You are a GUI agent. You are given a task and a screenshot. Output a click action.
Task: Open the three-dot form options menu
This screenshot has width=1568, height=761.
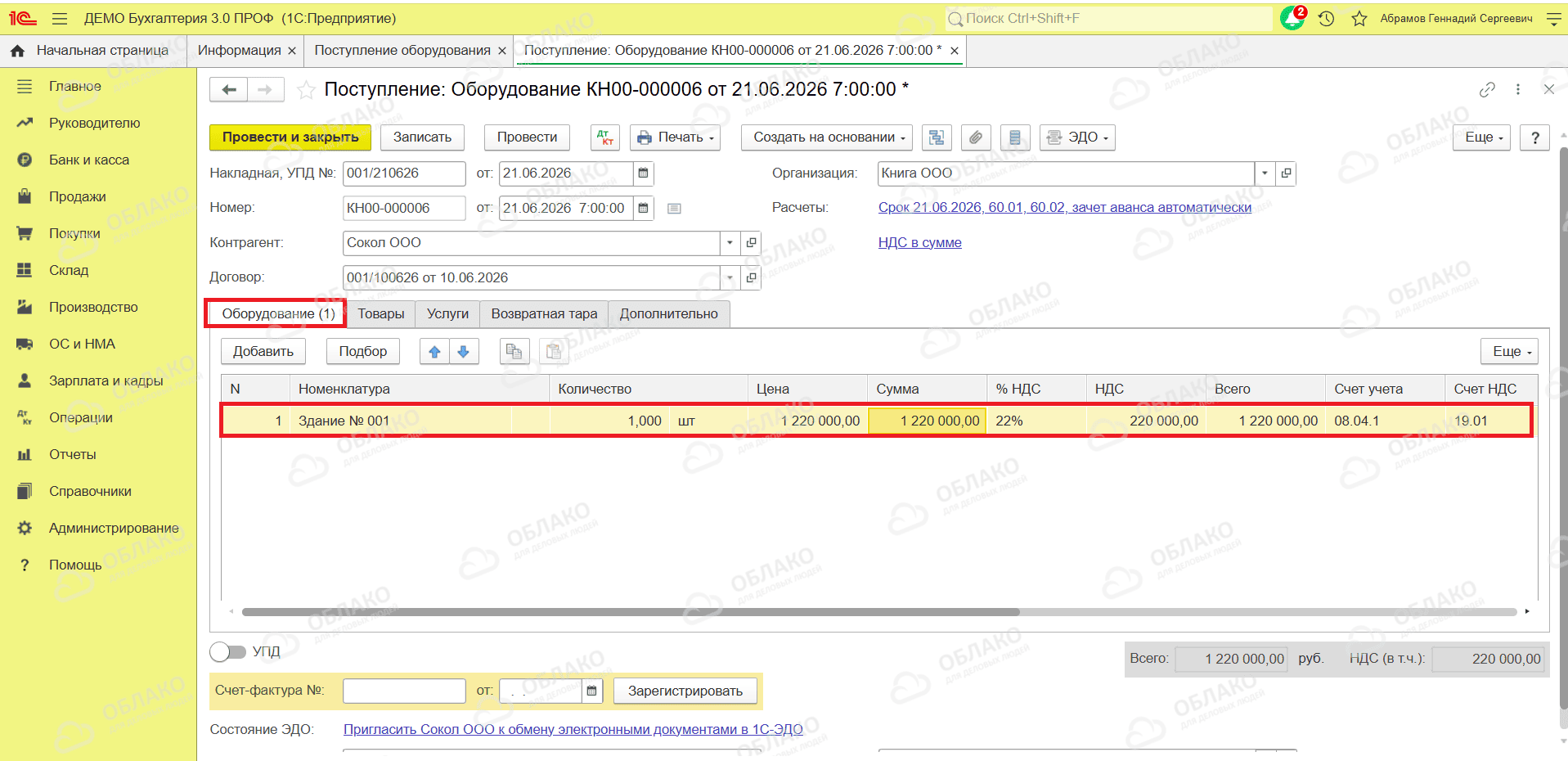1518,90
